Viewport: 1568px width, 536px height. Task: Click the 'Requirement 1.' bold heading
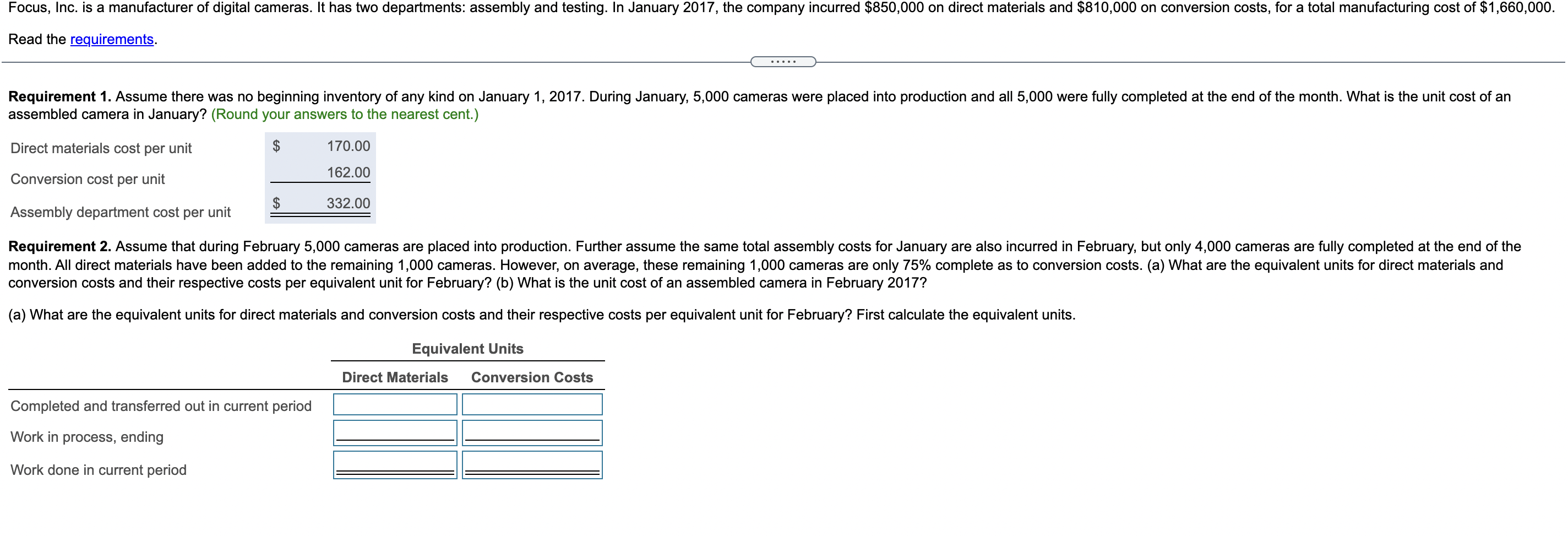59,97
